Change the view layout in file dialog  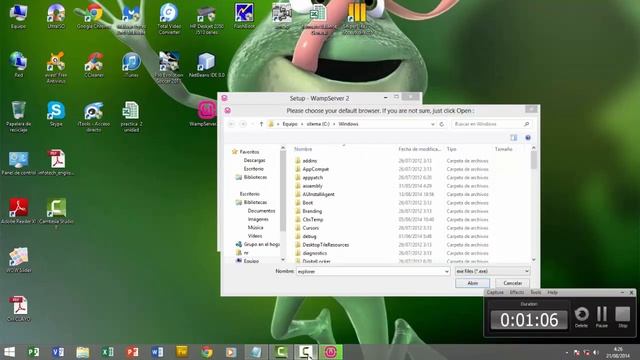click(513, 138)
